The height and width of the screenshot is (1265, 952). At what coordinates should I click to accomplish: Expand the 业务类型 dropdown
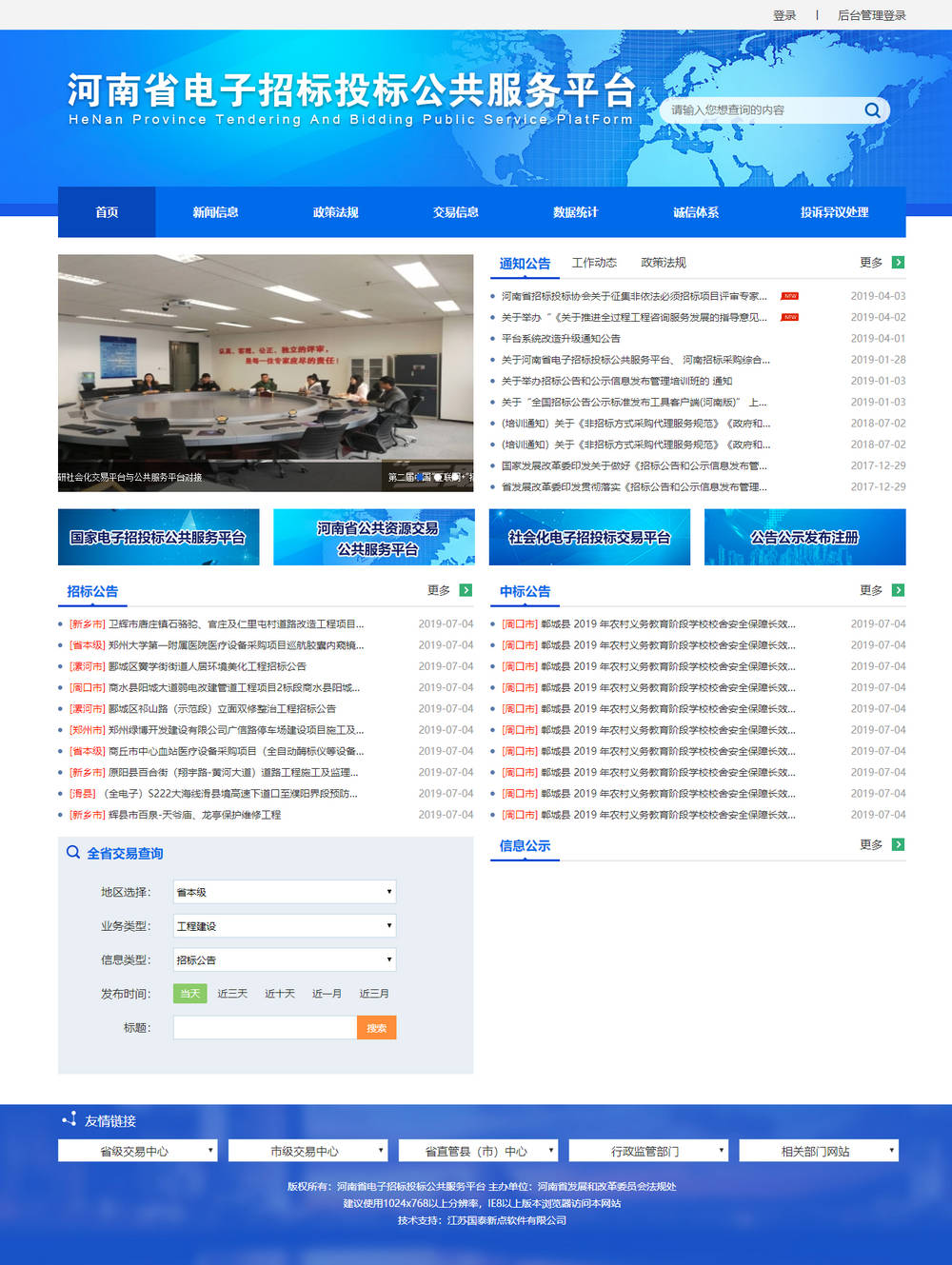point(285,926)
